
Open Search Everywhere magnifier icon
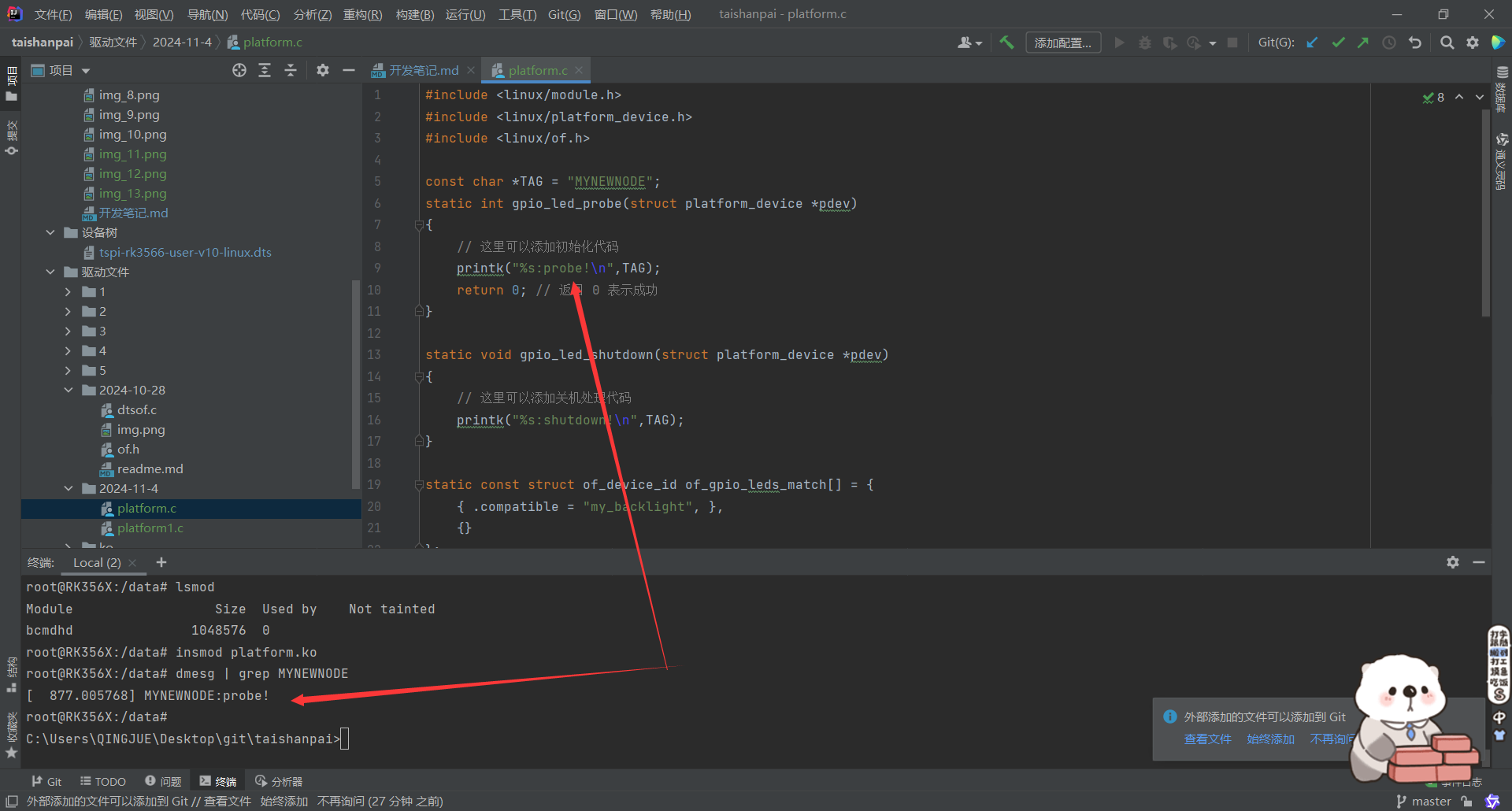pos(1447,43)
